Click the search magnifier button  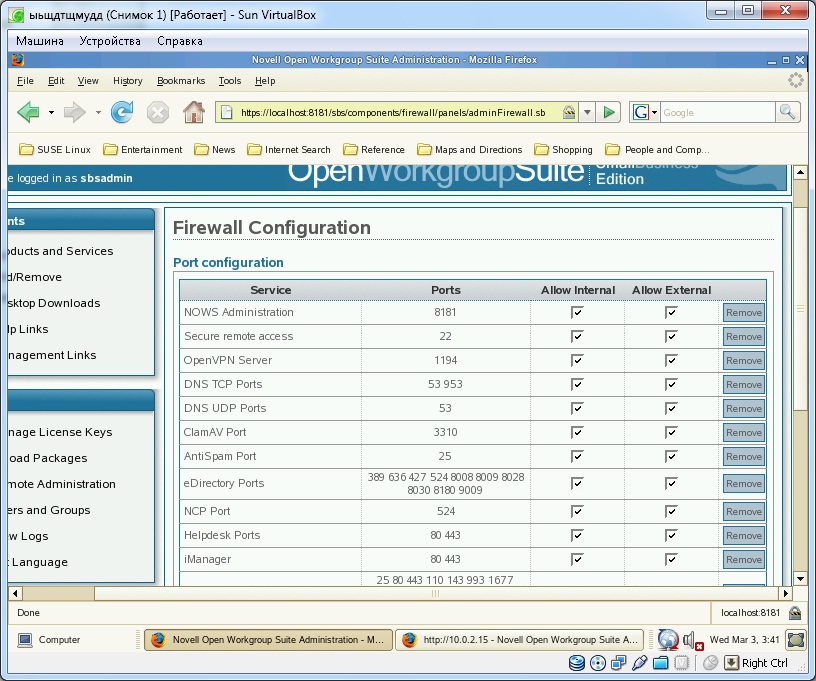point(787,112)
